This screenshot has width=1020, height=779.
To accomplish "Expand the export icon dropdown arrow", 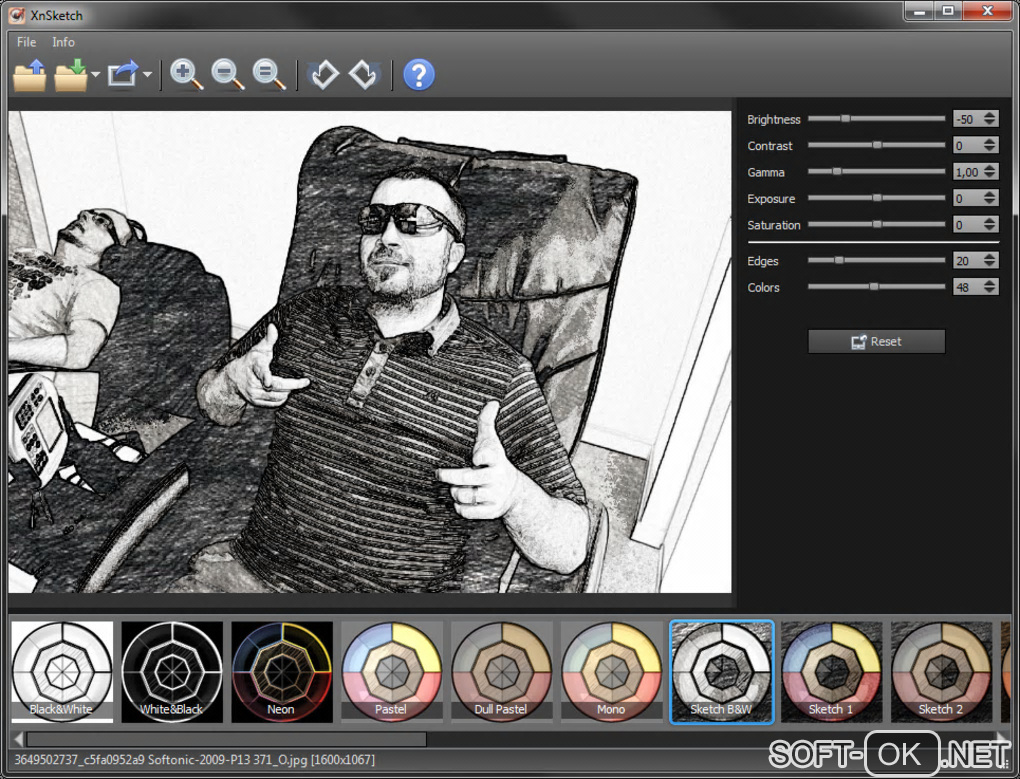I will click(x=147, y=76).
